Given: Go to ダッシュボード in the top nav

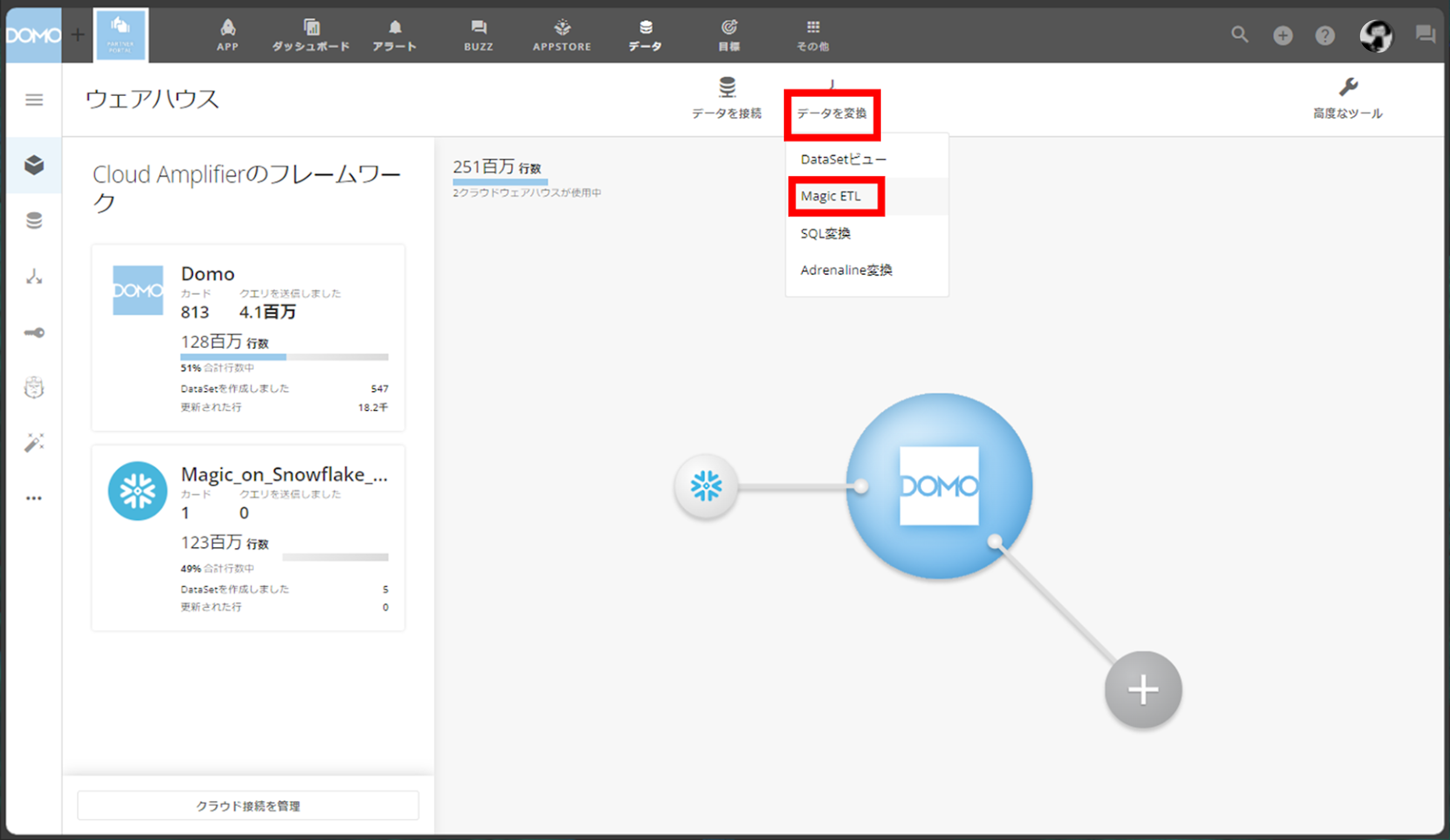Looking at the screenshot, I should pos(311,35).
